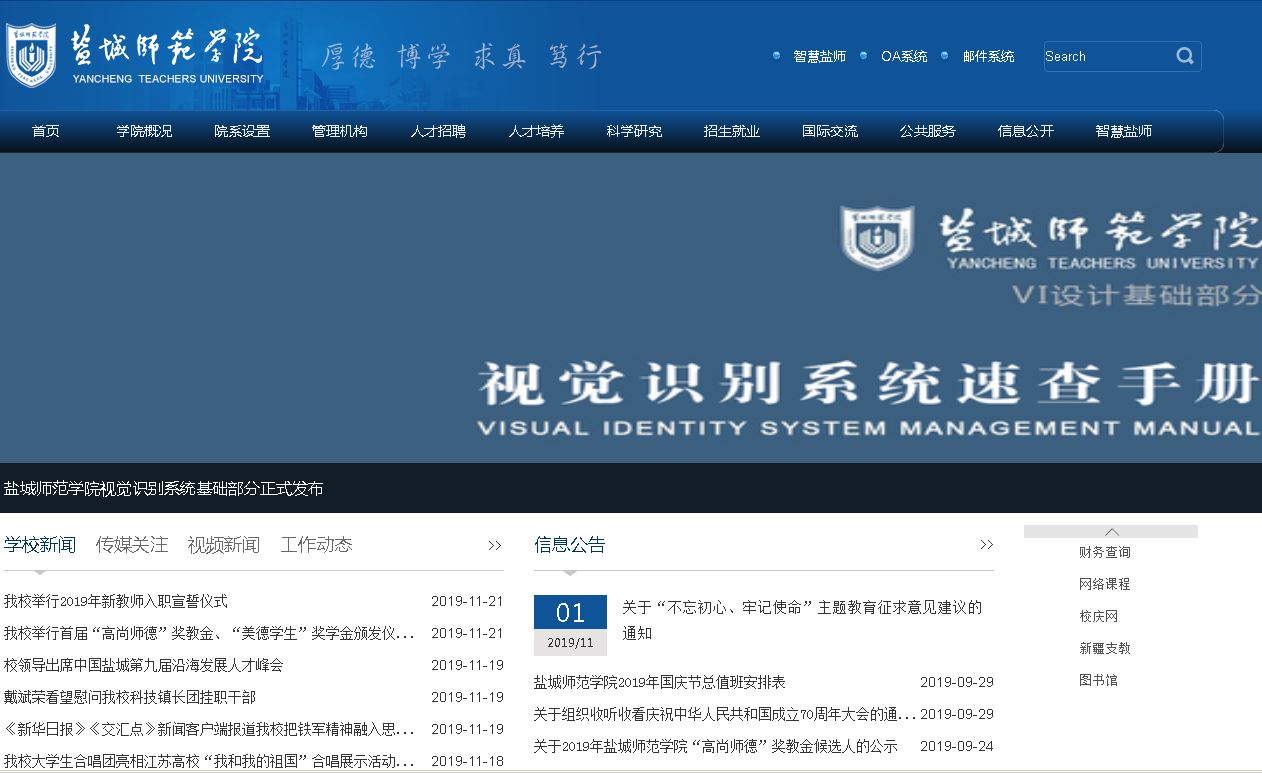The width and height of the screenshot is (1262, 773).
Task: Open notice 关于“不忘初心、牢记使命”主题教育征求意见
Action: 802,620
